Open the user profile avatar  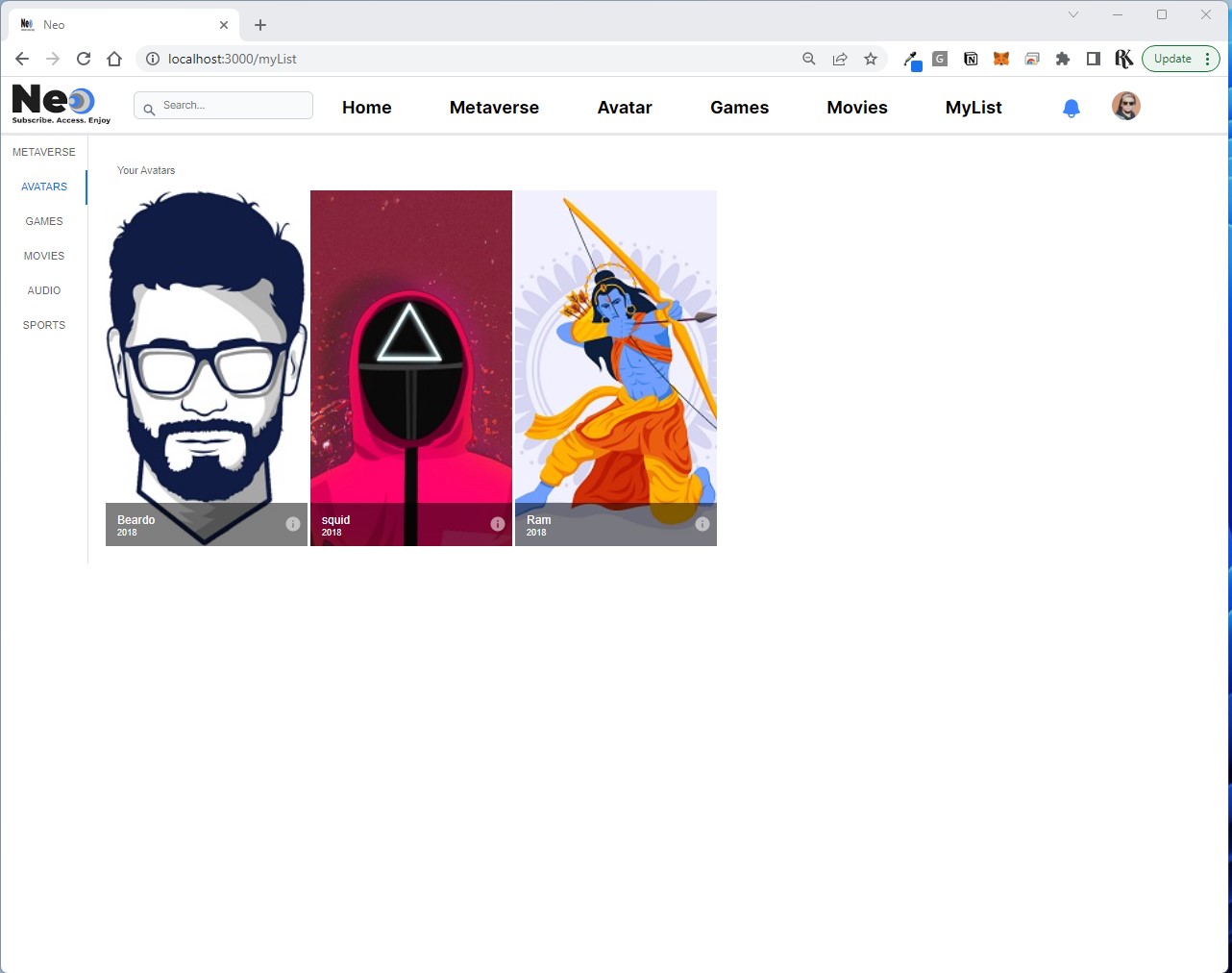[x=1126, y=106]
